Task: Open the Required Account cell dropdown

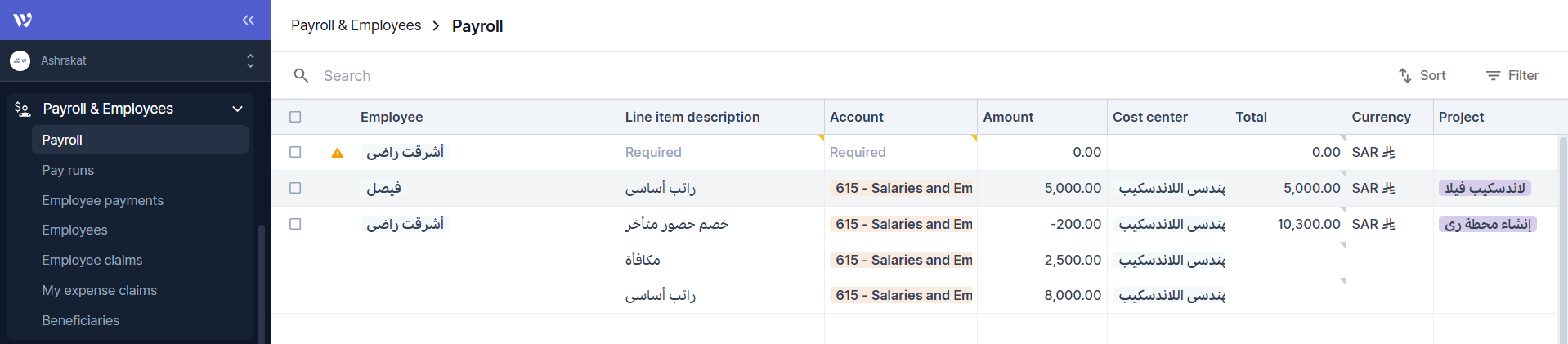Action: click(899, 152)
